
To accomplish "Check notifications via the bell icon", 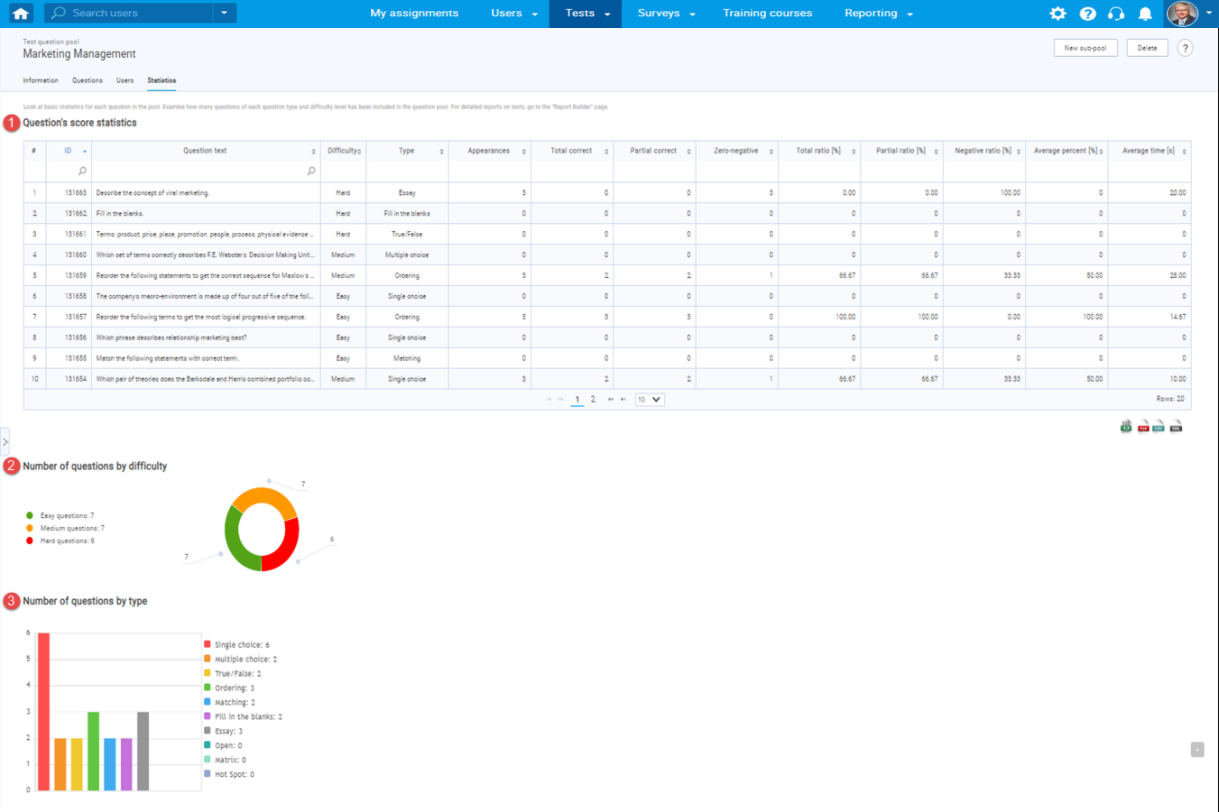I will [x=1143, y=13].
